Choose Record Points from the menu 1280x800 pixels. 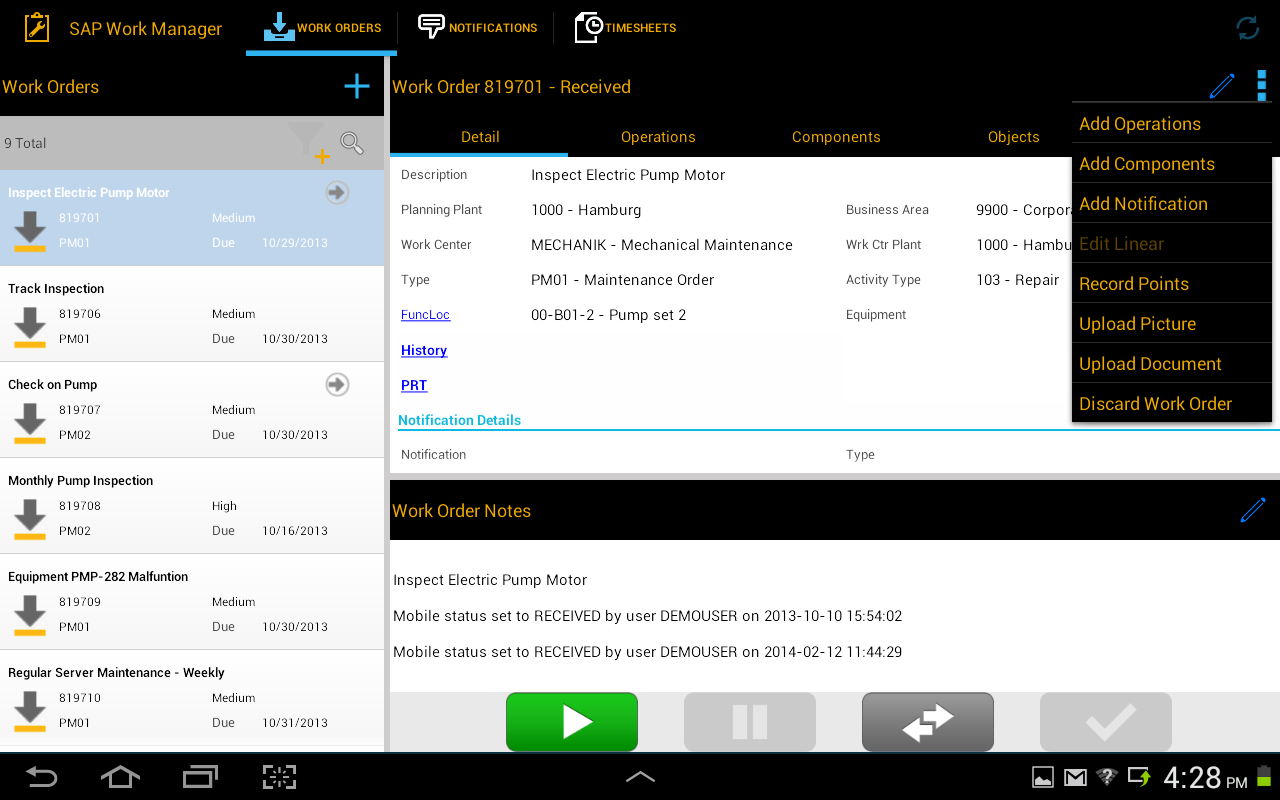point(1172,284)
